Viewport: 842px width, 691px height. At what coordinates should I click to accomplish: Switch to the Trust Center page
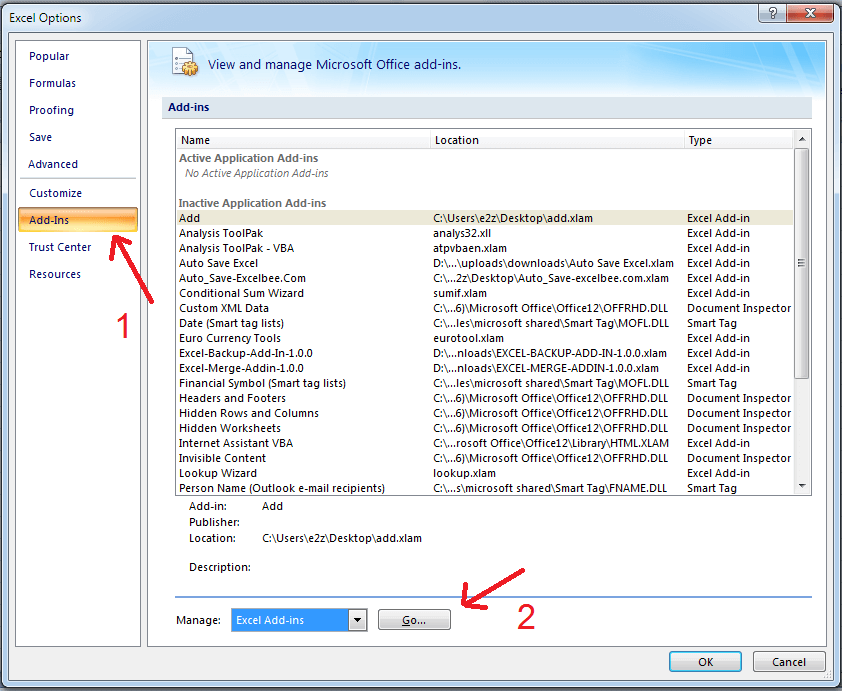click(59, 246)
